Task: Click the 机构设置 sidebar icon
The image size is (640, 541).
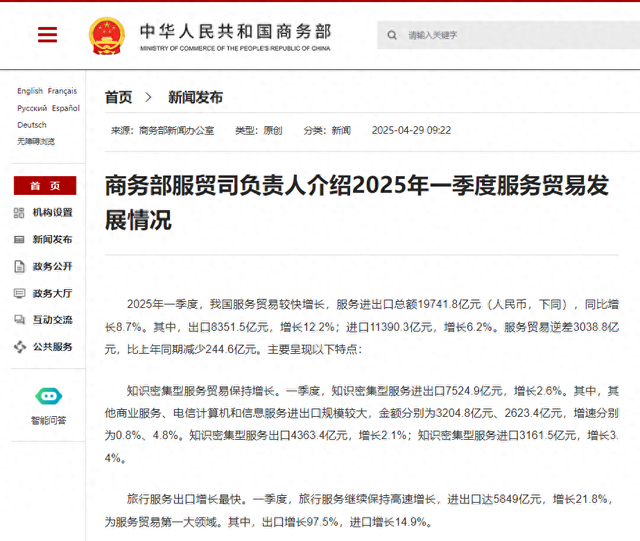Action: click(20, 213)
